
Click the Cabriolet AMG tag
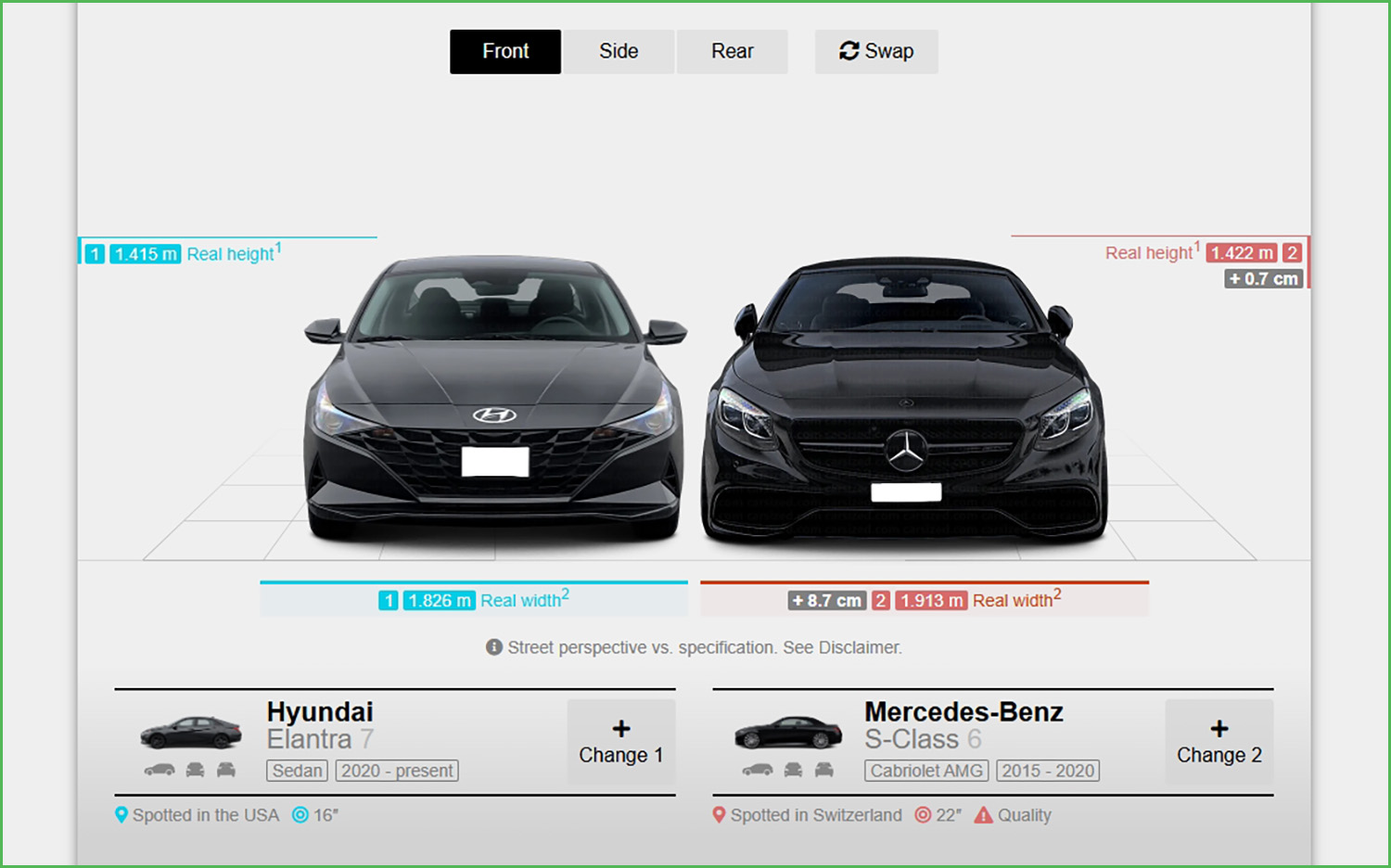(926, 771)
